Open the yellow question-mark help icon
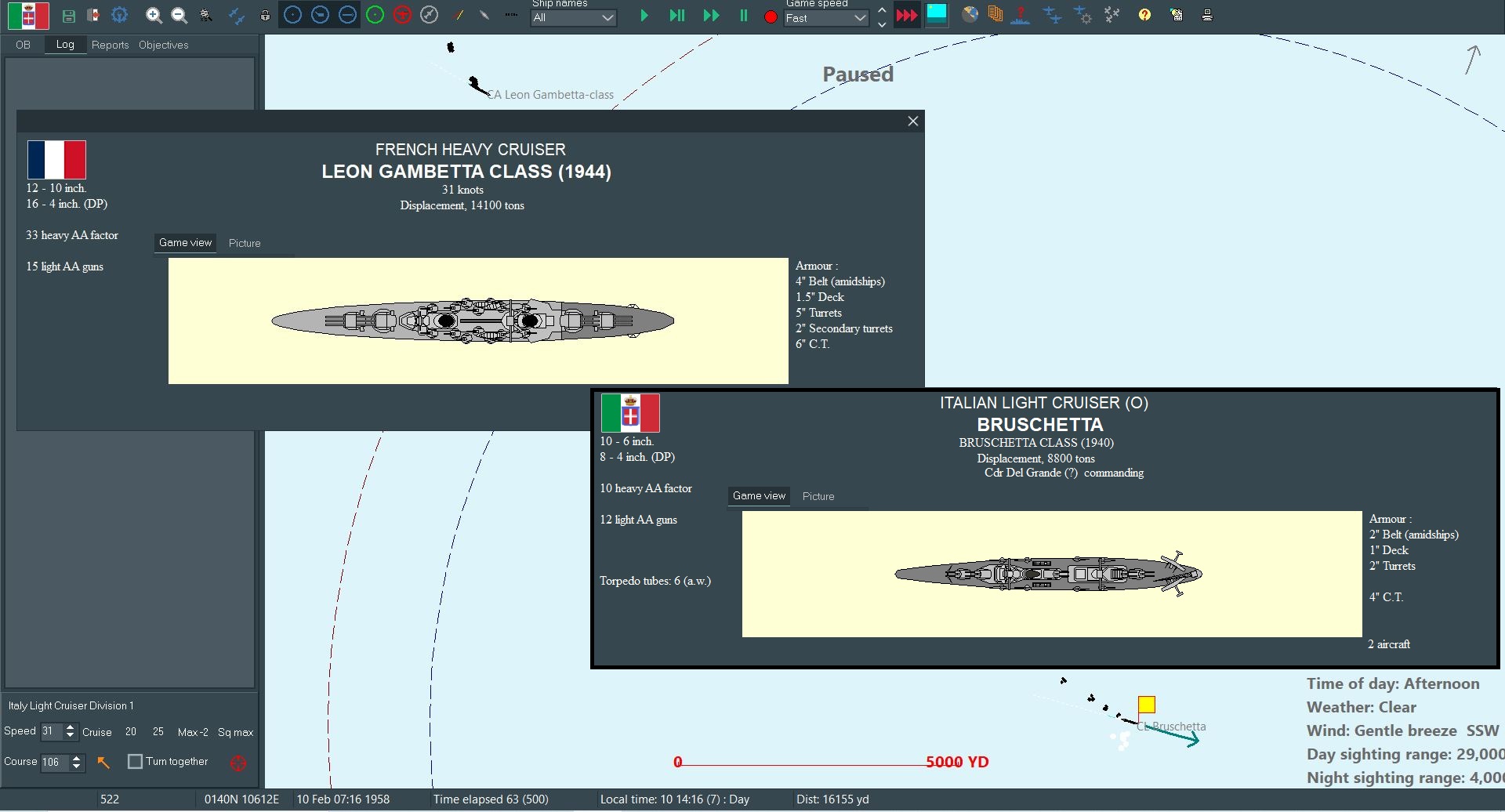 1144,15
